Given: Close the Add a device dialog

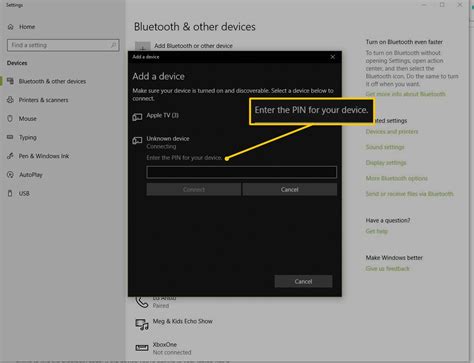Looking at the screenshot, I should 333,57.
